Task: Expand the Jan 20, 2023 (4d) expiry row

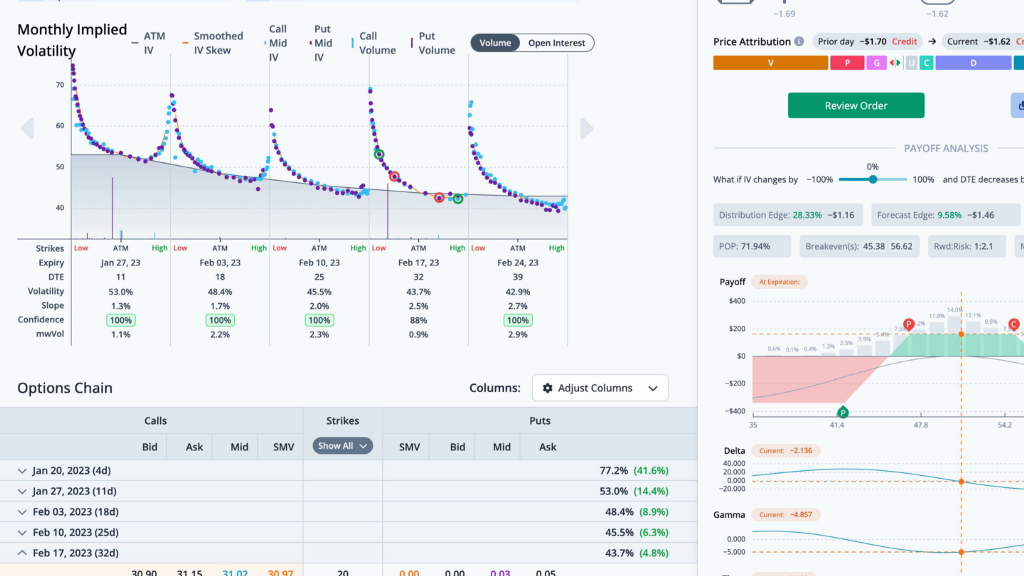Action: point(24,470)
